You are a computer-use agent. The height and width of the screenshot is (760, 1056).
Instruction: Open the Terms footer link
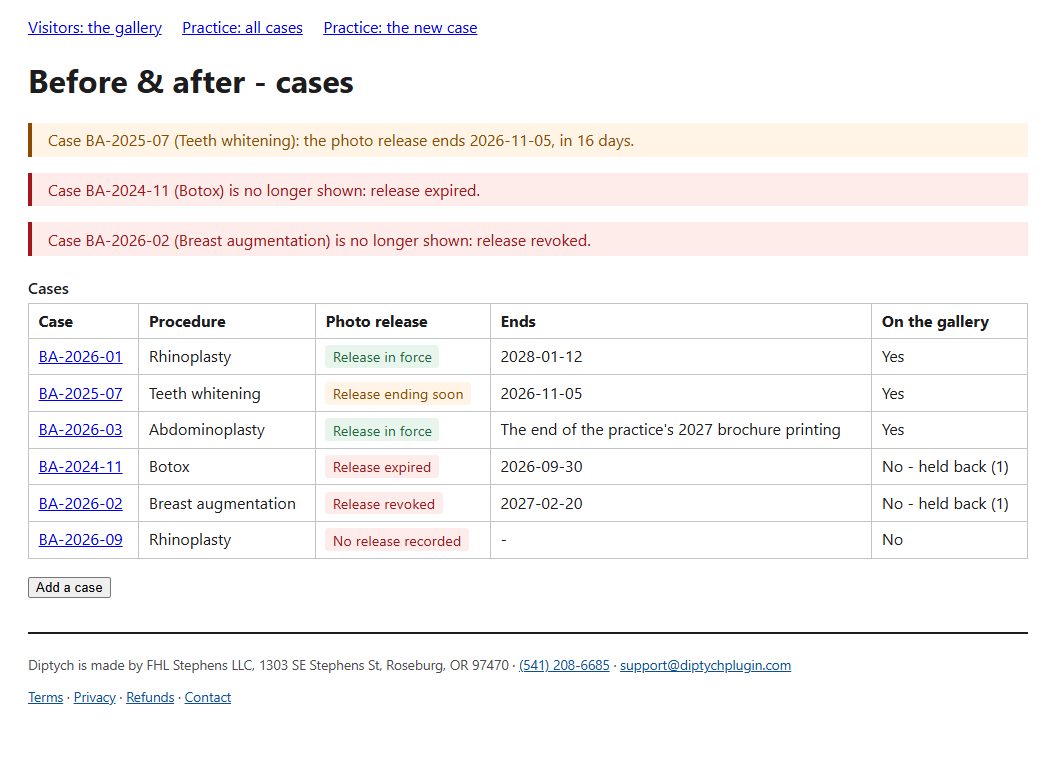(x=46, y=697)
